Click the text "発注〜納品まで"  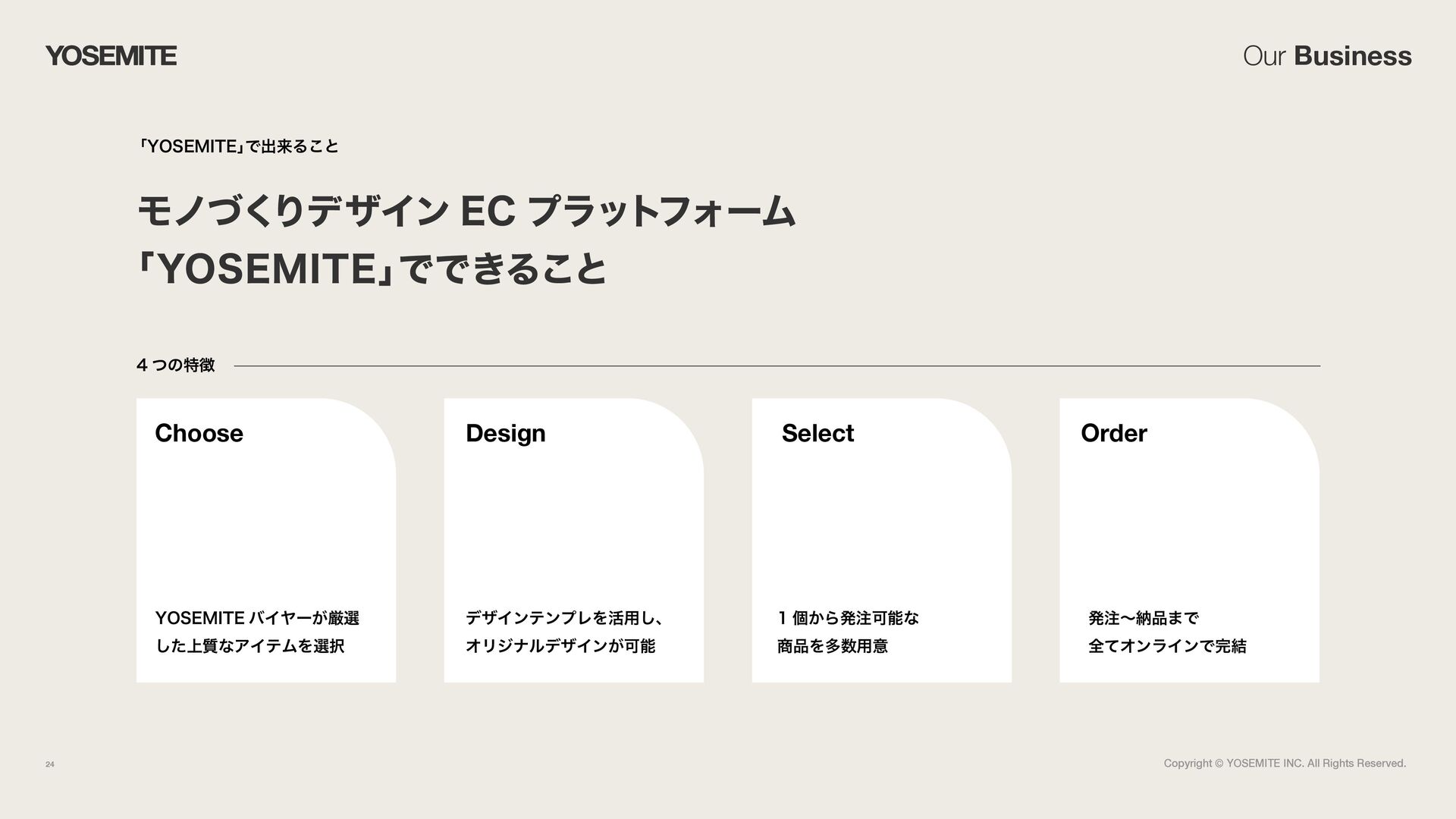click(1143, 618)
